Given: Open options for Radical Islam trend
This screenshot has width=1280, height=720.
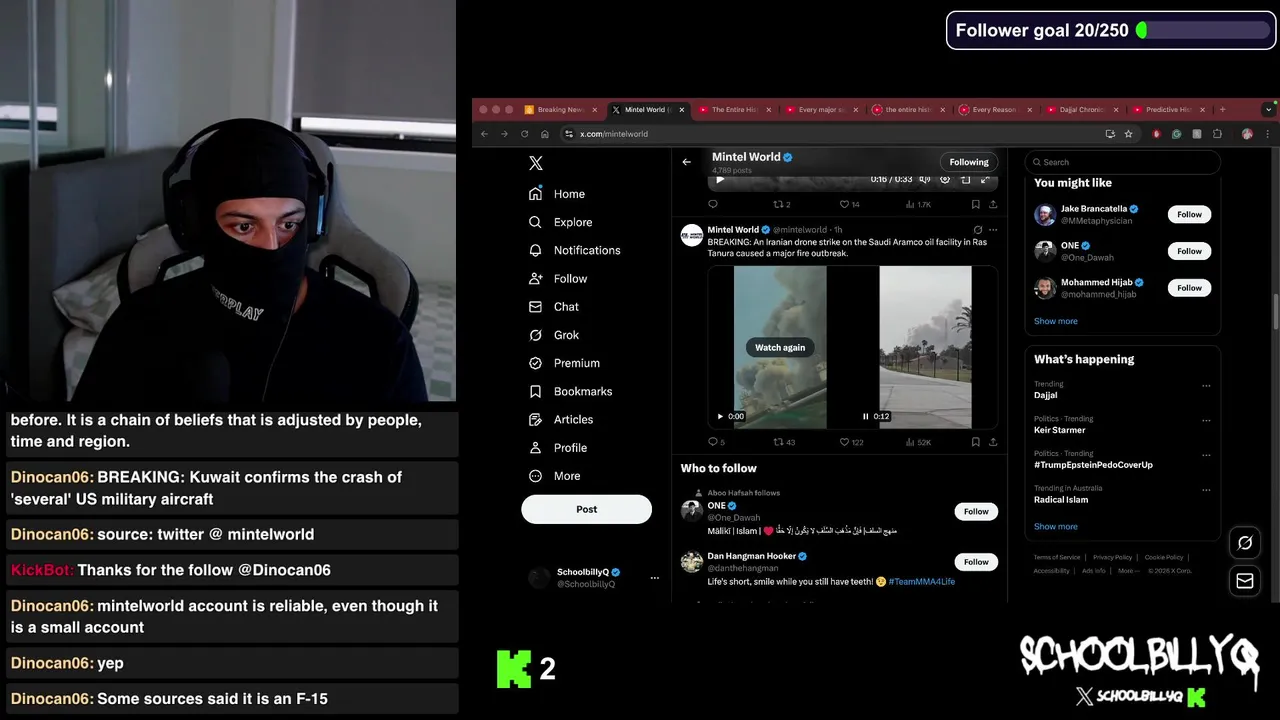Looking at the screenshot, I should tap(1206, 490).
